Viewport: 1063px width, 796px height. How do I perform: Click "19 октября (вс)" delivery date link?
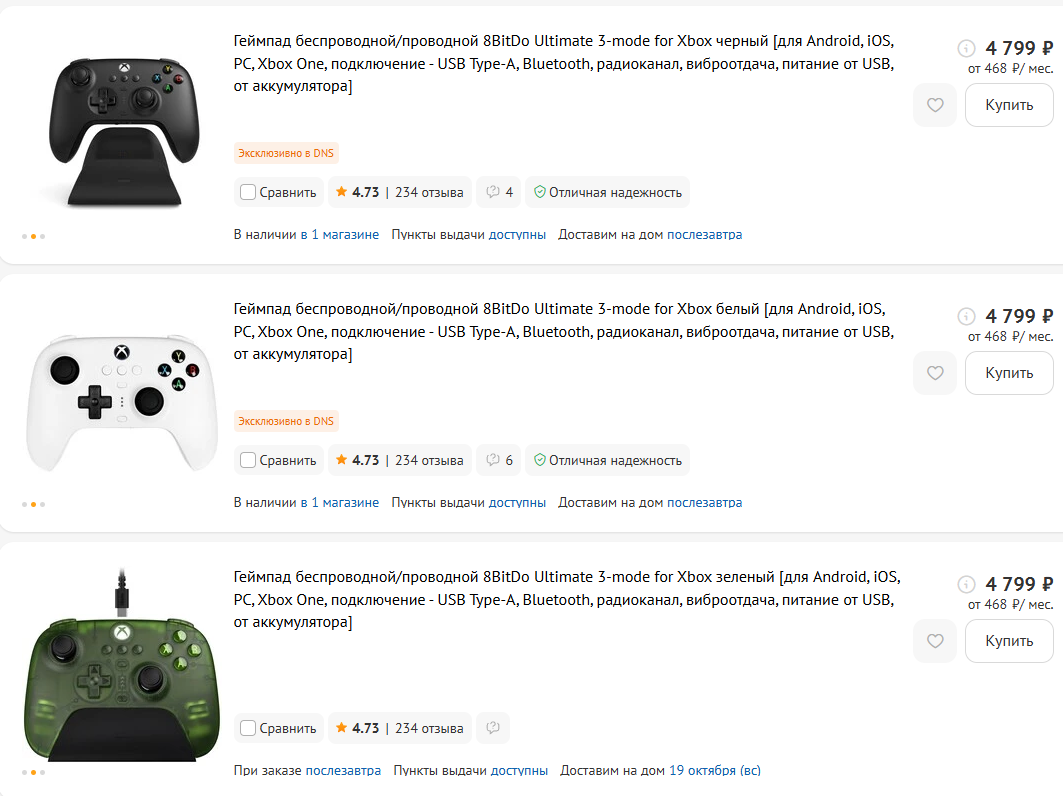(x=714, y=771)
